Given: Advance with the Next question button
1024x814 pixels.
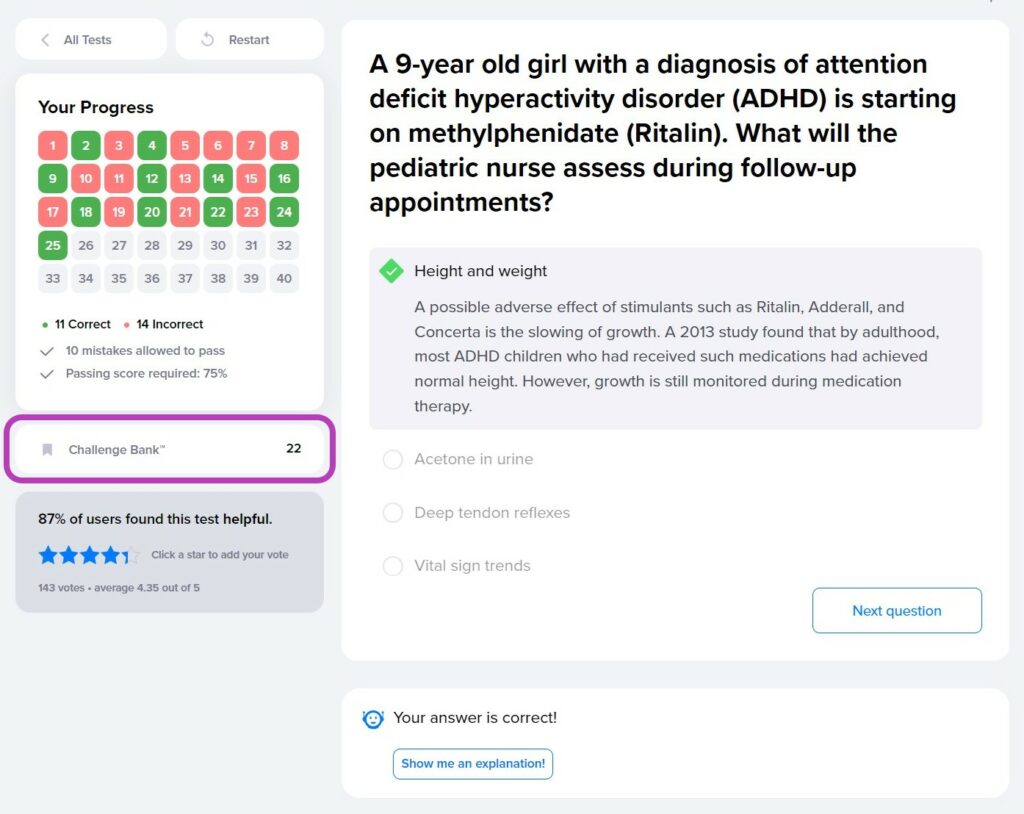Looking at the screenshot, I should (896, 610).
